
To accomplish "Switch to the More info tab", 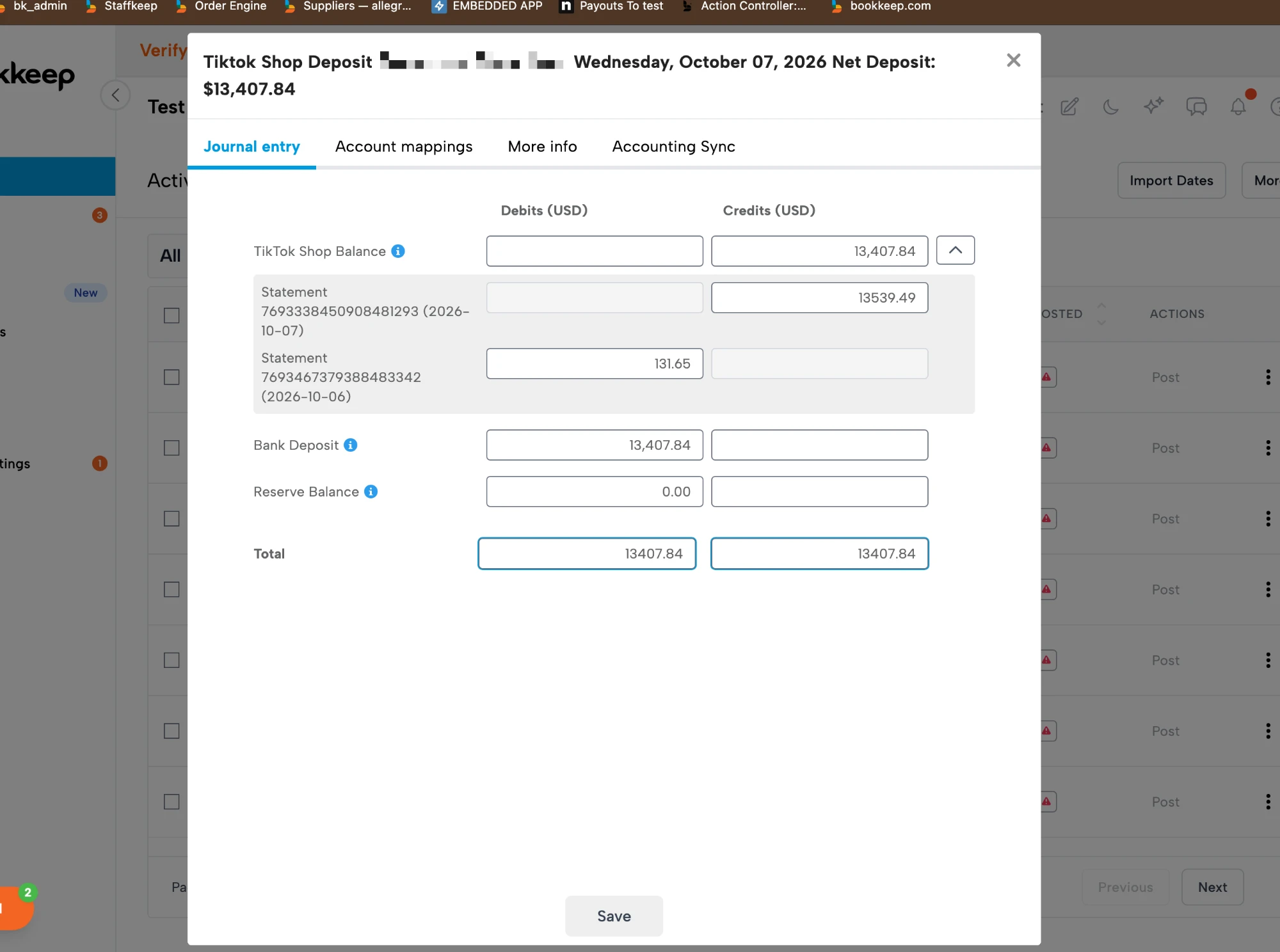I will point(542,147).
